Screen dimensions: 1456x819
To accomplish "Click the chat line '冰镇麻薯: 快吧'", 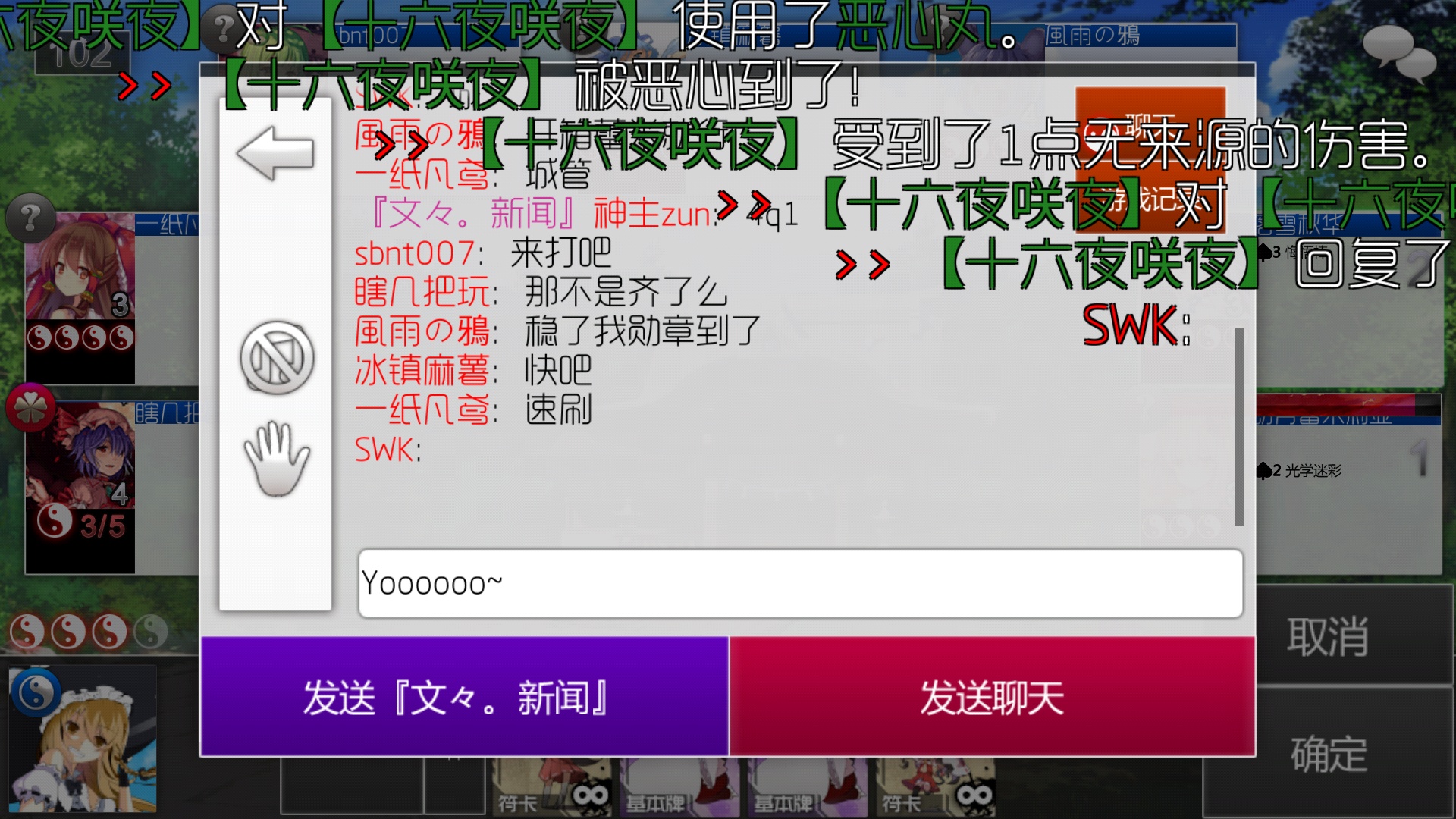I will (x=473, y=371).
